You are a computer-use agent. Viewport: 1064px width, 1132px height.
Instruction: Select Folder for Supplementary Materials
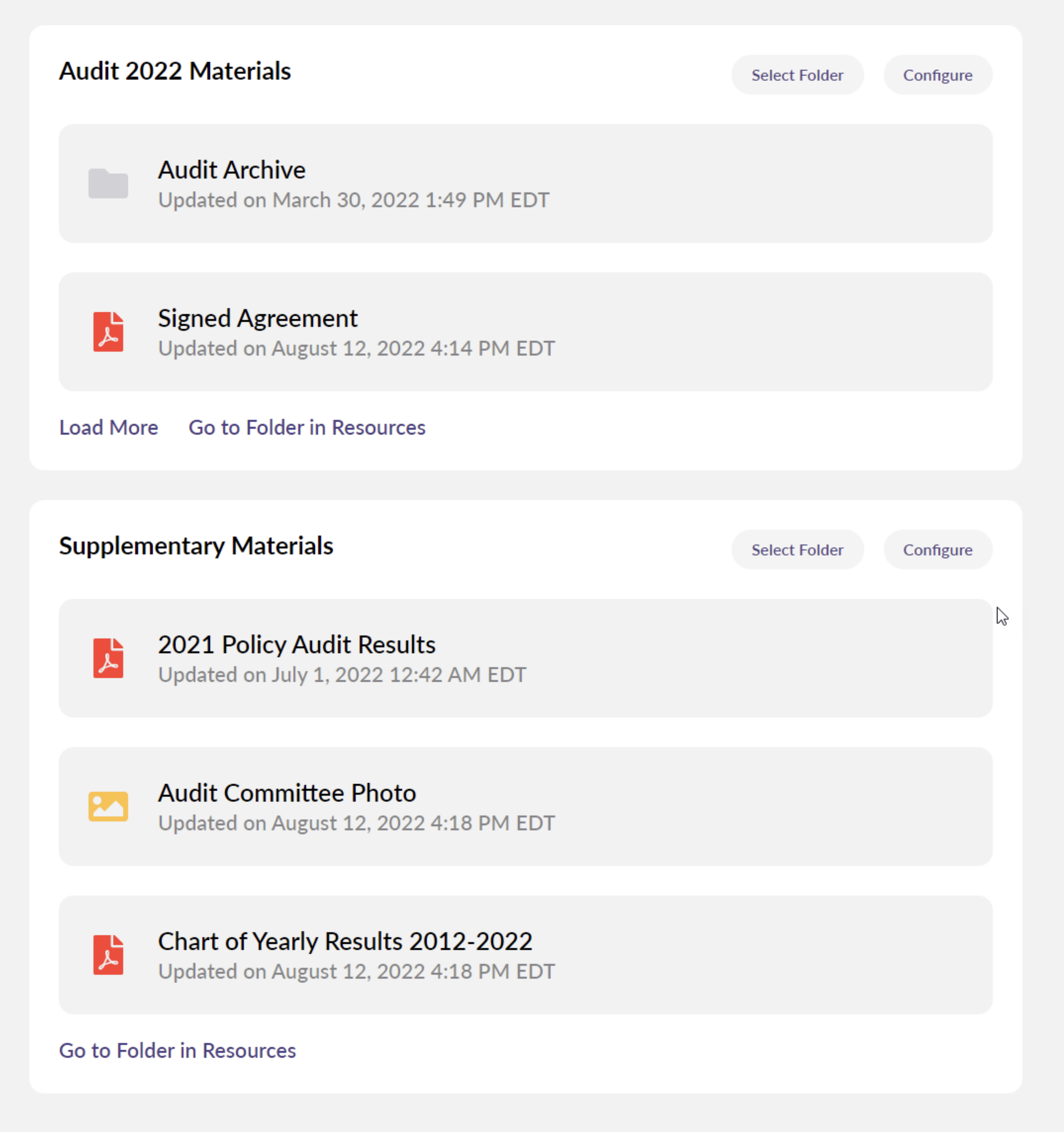797,549
